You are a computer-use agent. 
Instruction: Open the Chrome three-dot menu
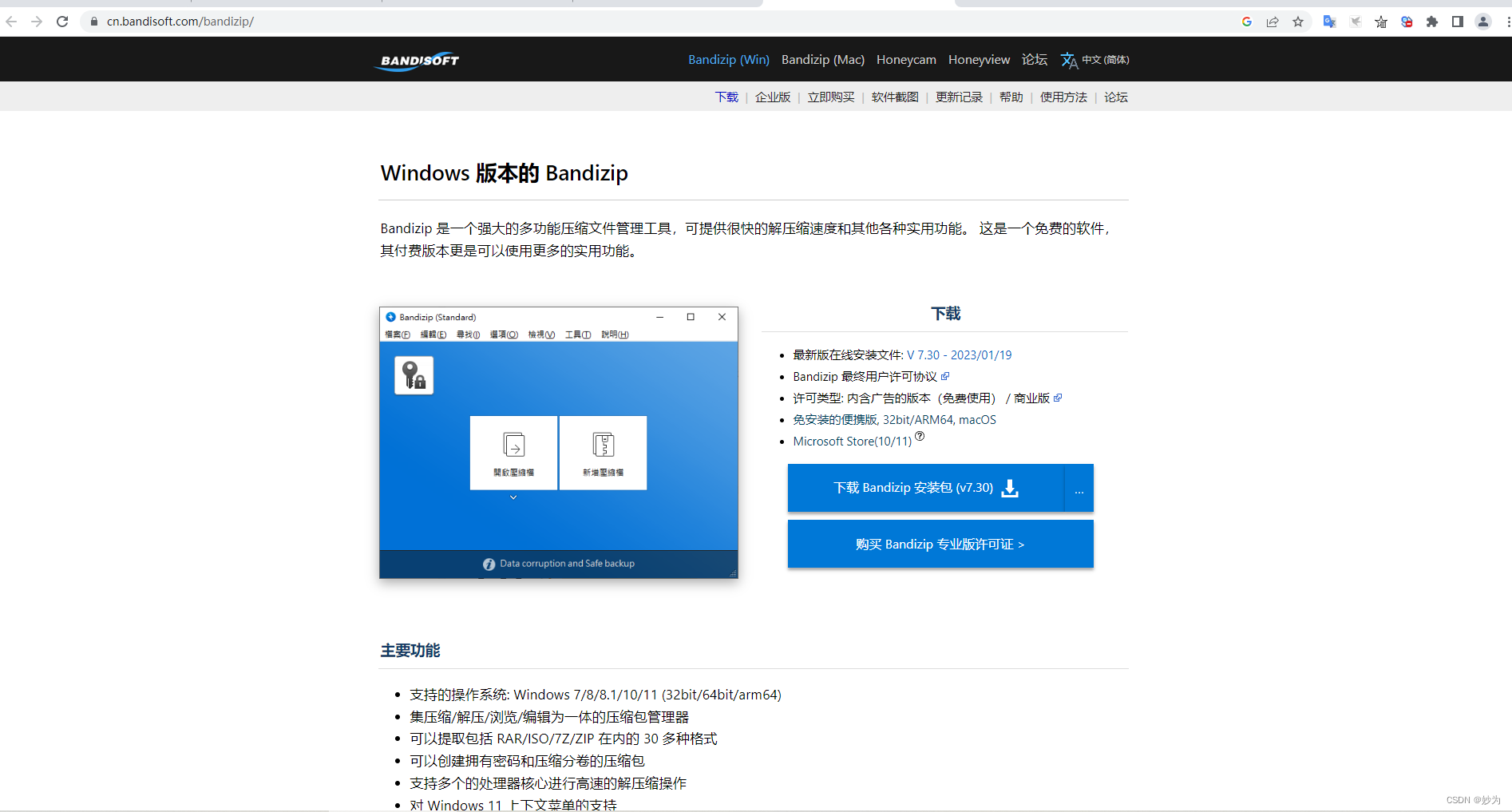(1507, 22)
